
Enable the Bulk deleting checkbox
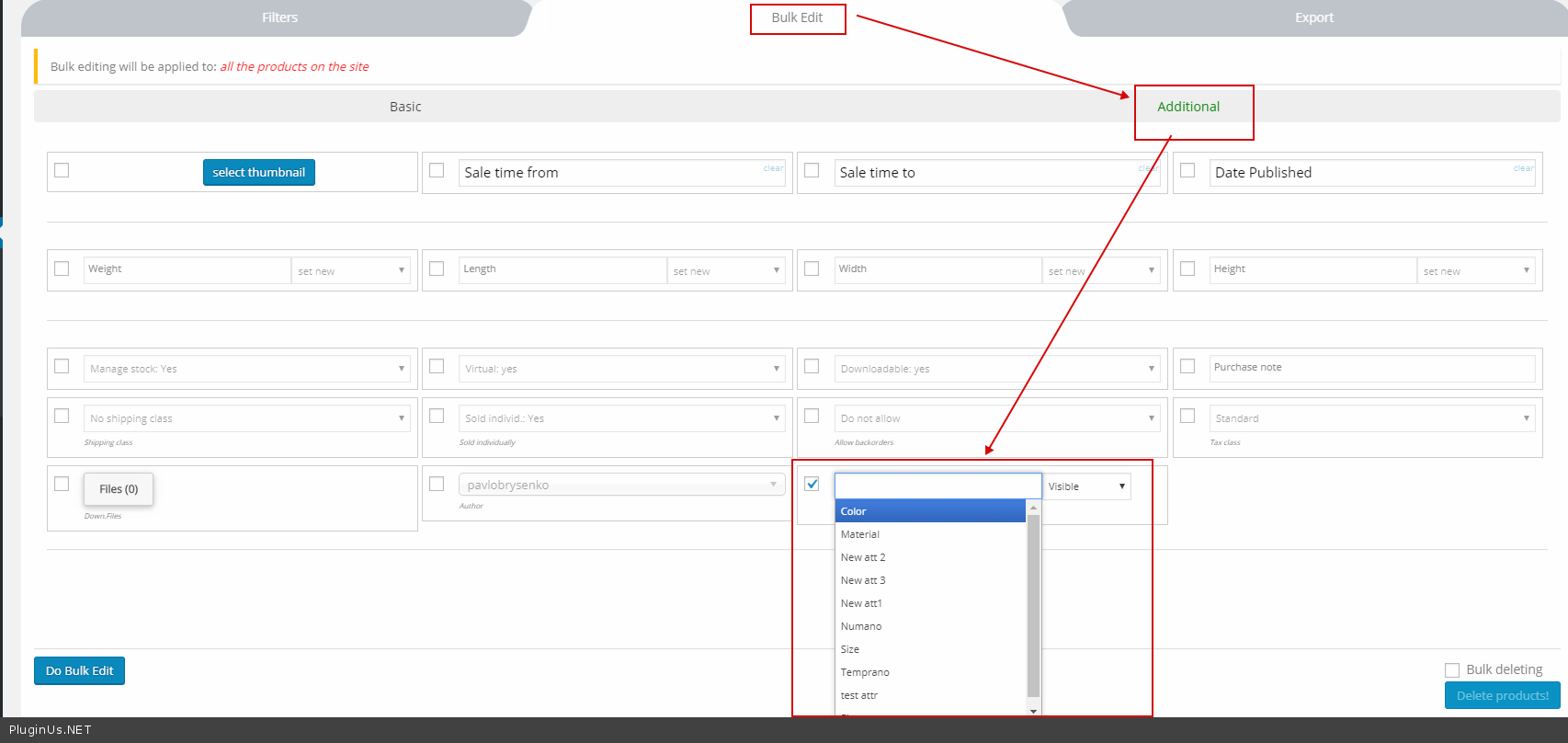[1452, 670]
